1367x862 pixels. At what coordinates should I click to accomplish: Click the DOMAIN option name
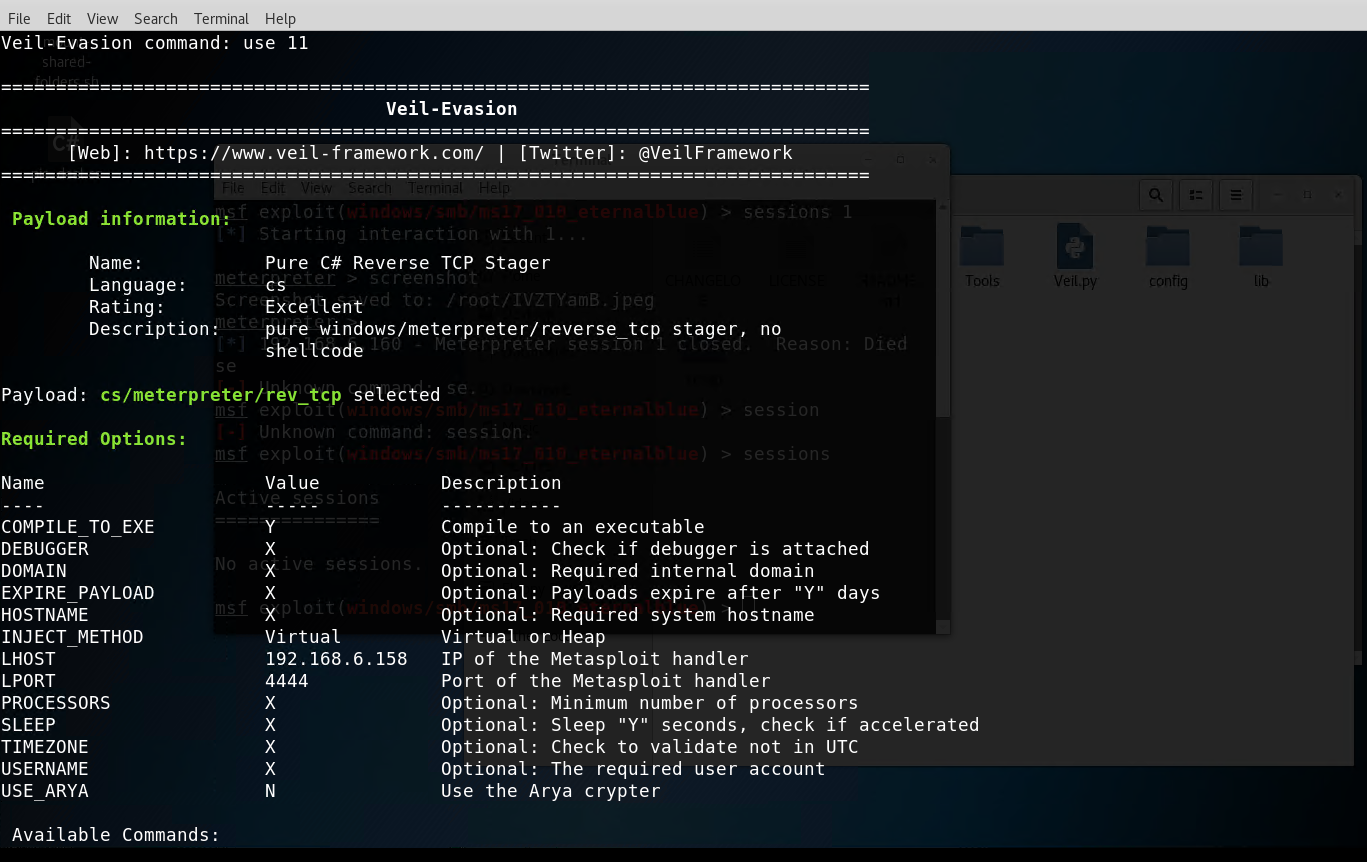coord(33,571)
